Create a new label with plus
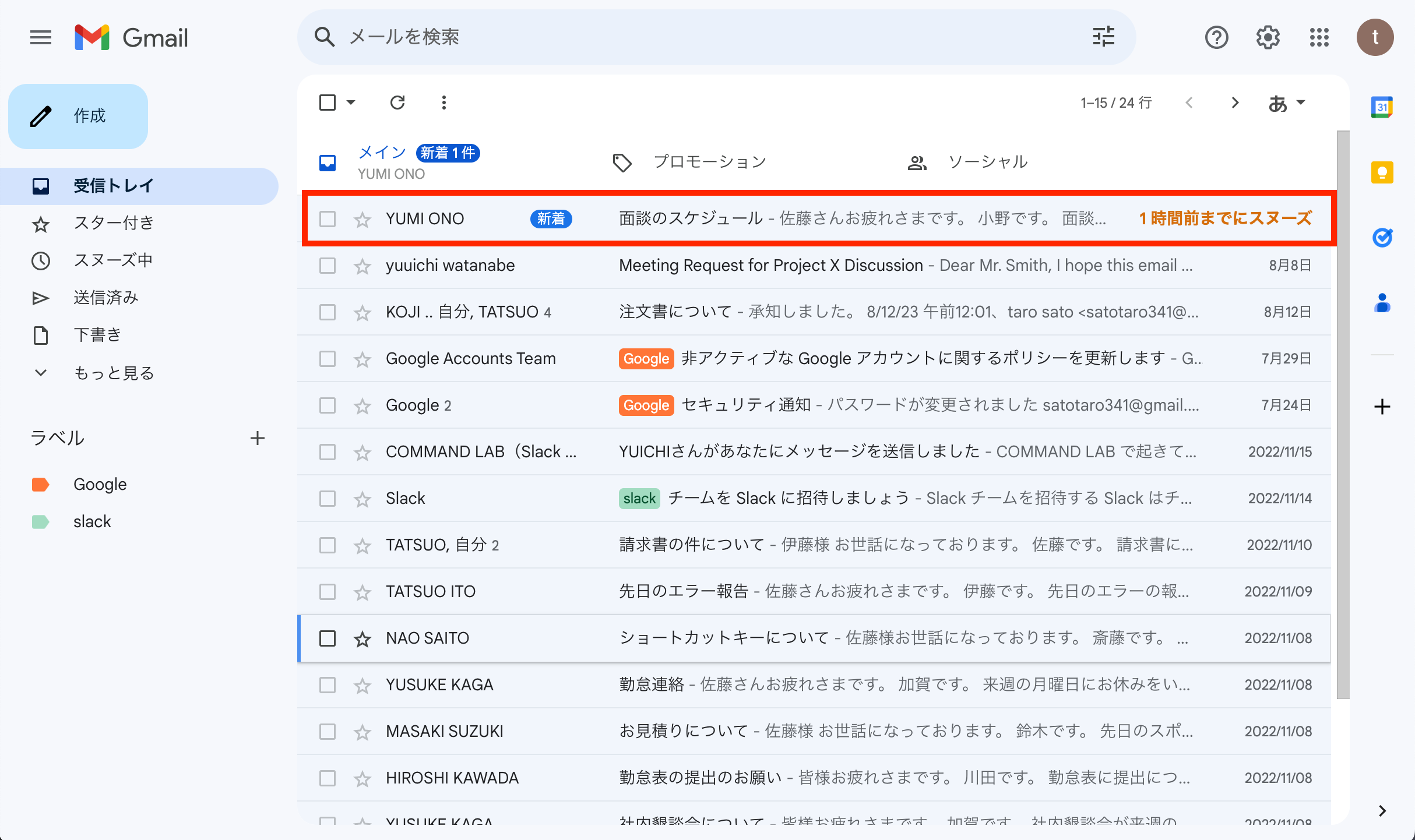This screenshot has width=1415, height=840. pyautogui.click(x=257, y=438)
